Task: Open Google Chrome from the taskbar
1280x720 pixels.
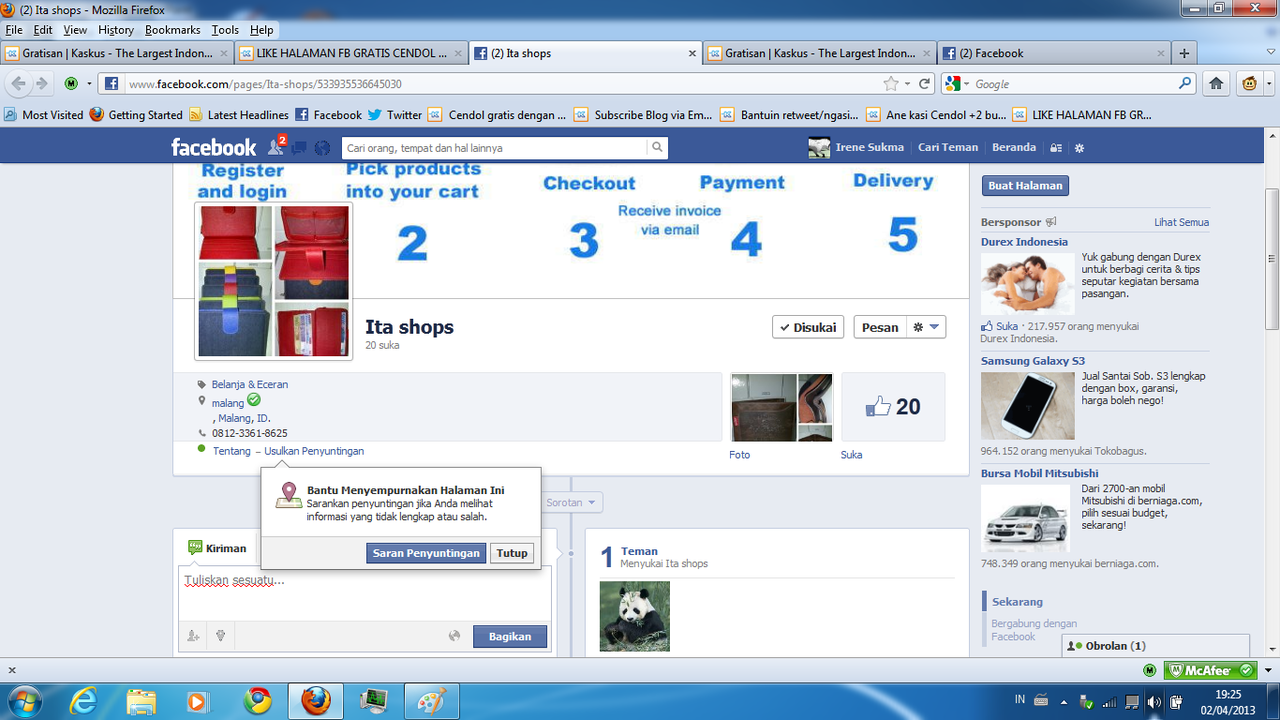Action: (257, 700)
